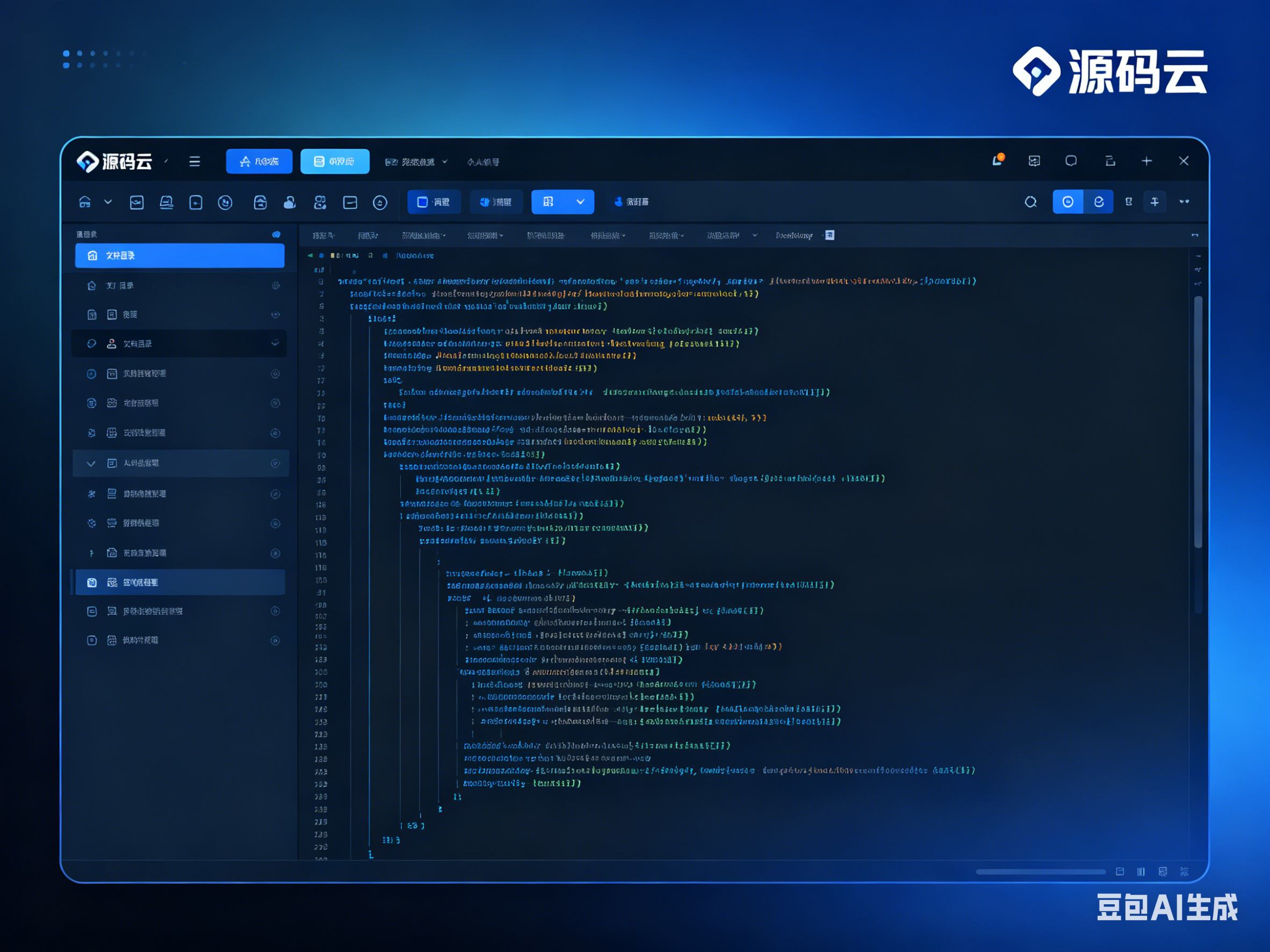Viewport: 1270px width, 952px height.
Task: Select the blue title-bar button with the A icon
Action: [259, 161]
